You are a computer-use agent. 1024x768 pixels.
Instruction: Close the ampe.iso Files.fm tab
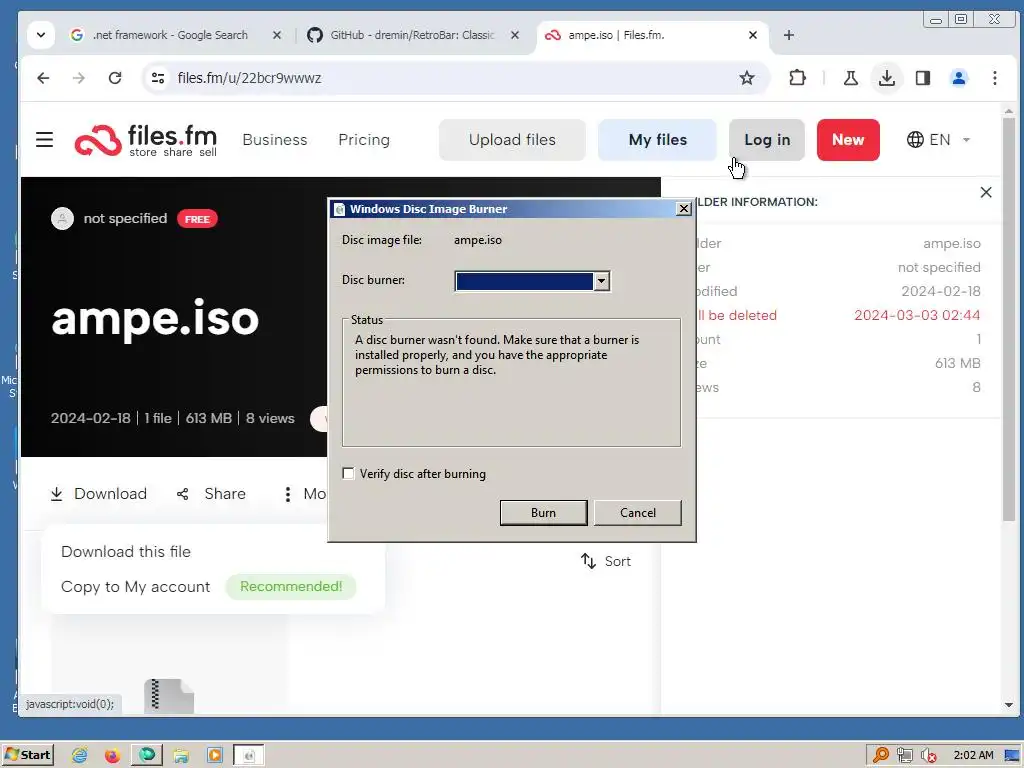(x=752, y=35)
